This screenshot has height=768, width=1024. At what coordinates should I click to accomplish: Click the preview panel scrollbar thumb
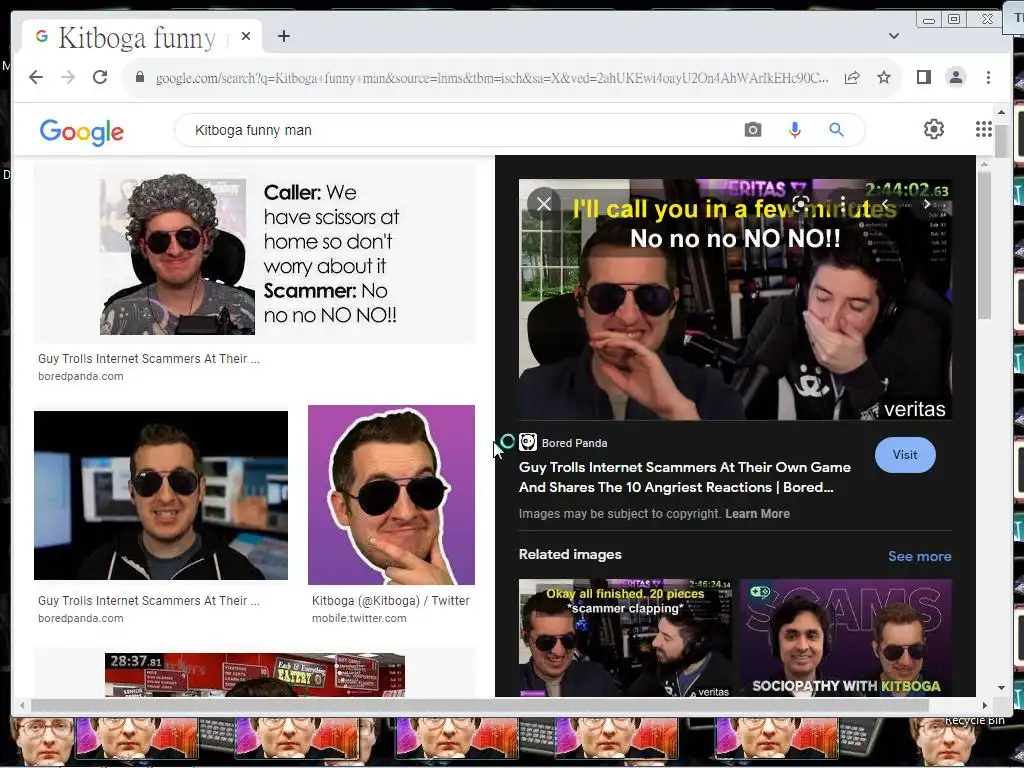pos(984,245)
